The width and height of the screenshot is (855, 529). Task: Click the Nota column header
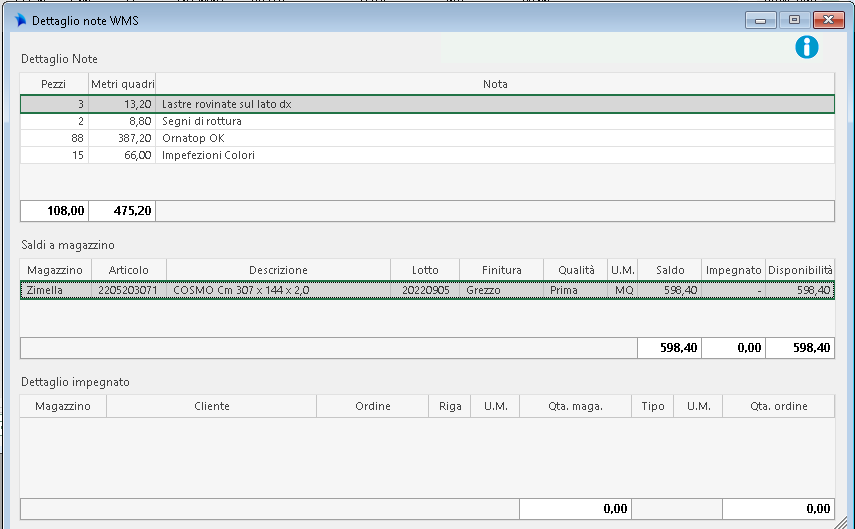point(495,84)
